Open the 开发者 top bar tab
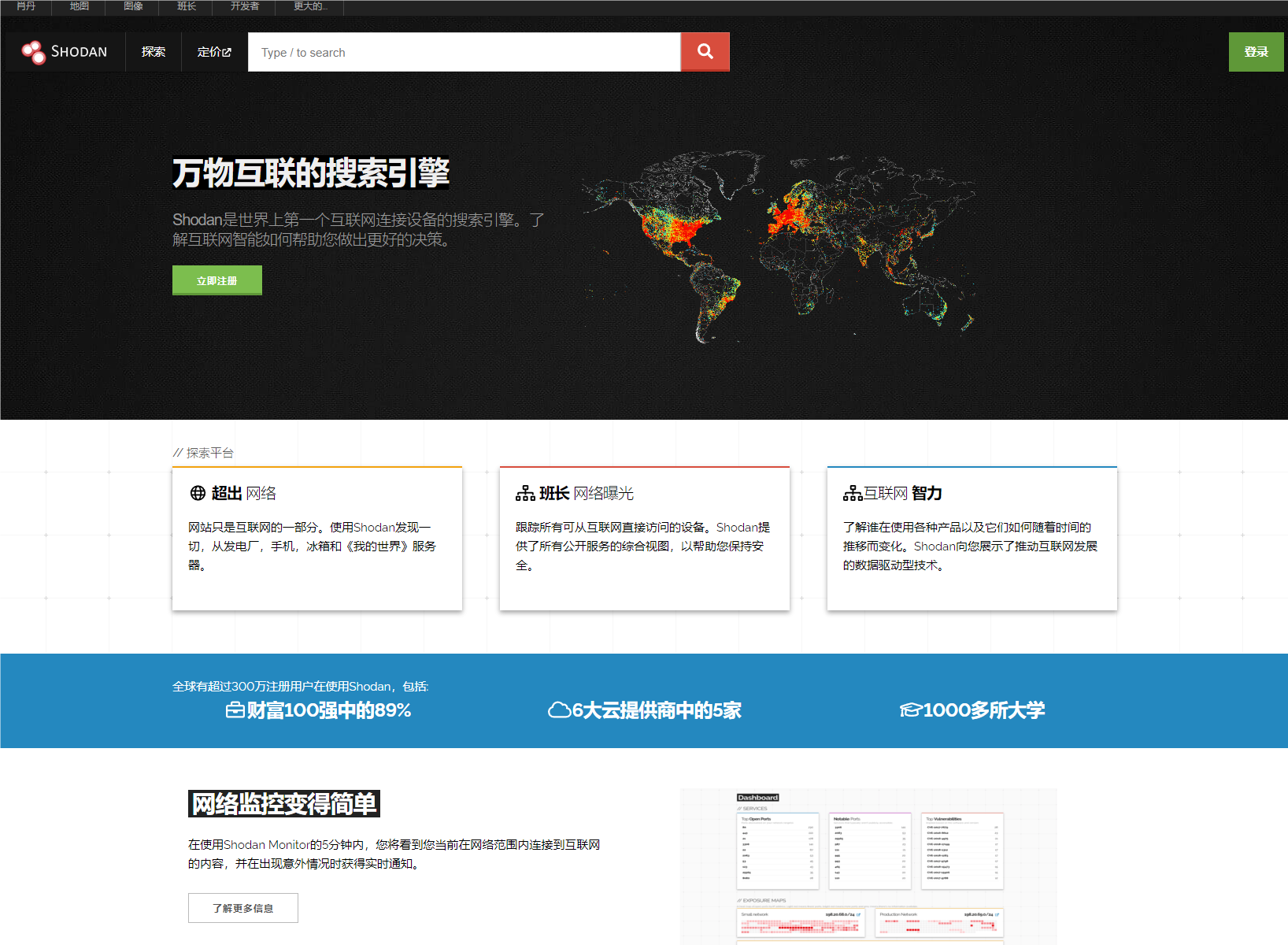 (244, 6)
